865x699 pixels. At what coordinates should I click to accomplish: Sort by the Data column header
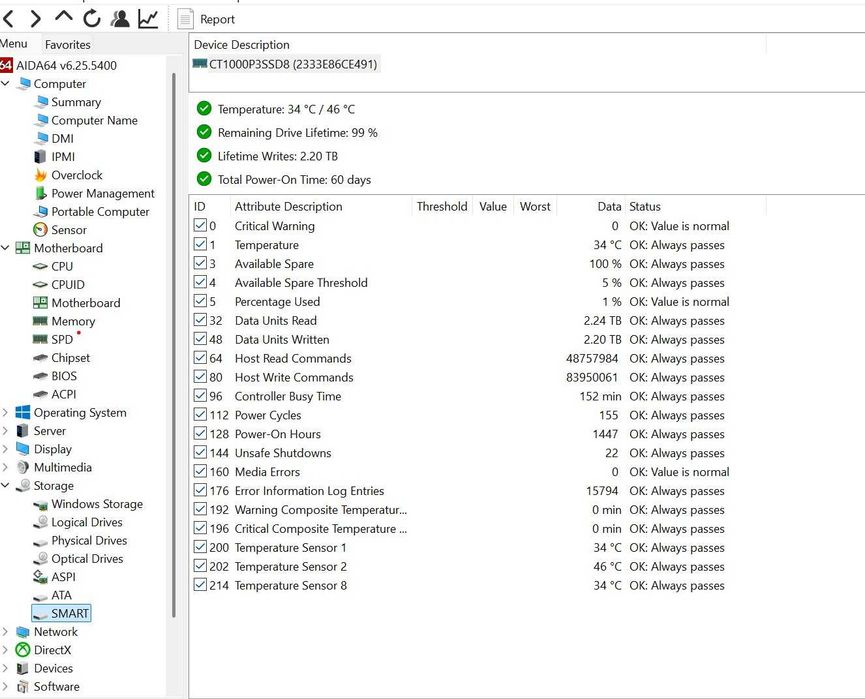[591, 206]
